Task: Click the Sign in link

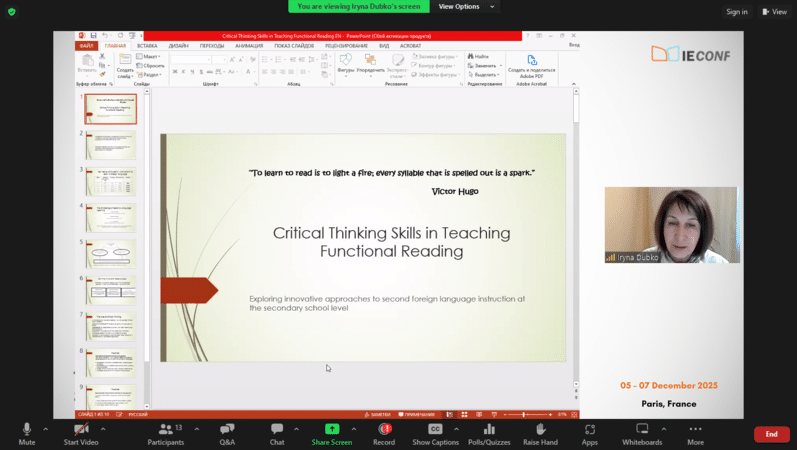Action: tap(737, 12)
